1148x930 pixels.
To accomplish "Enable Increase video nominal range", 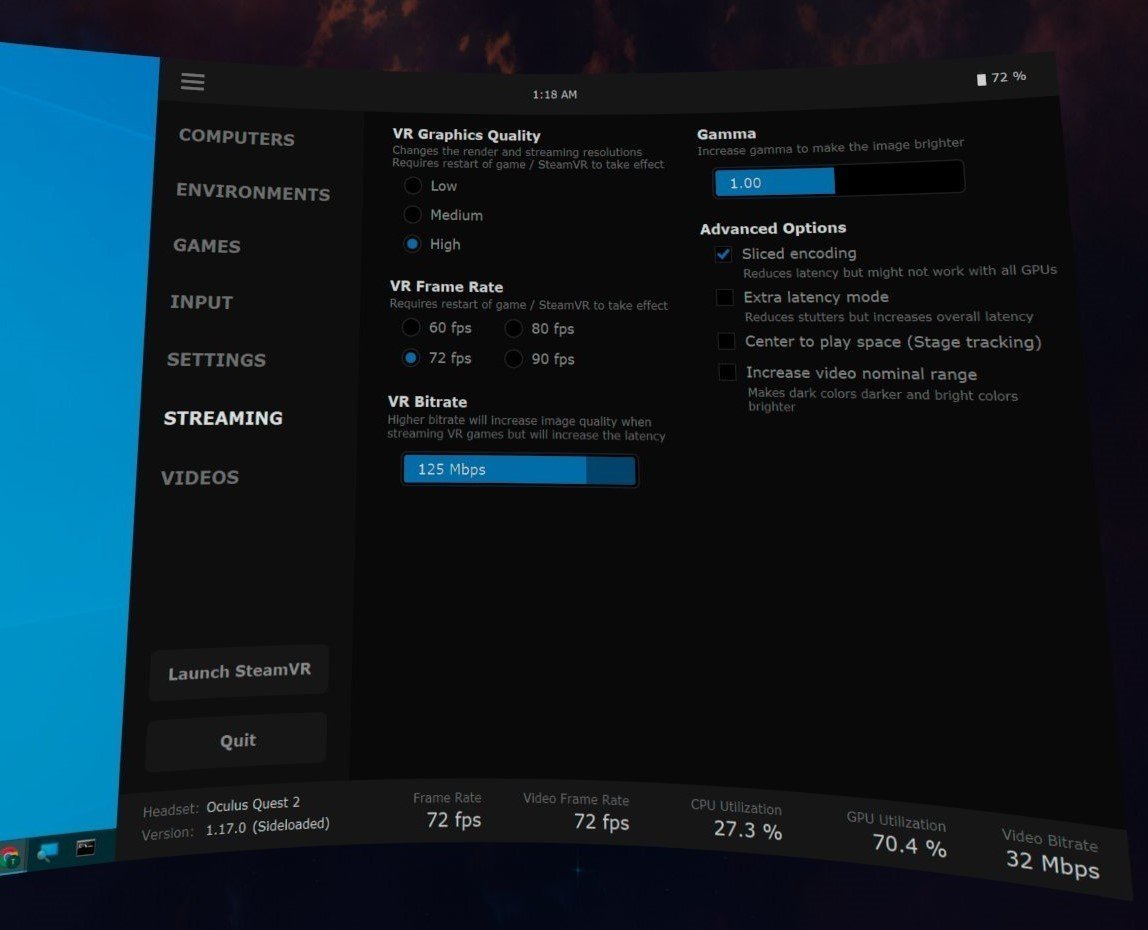I will click(x=726, y=372).
